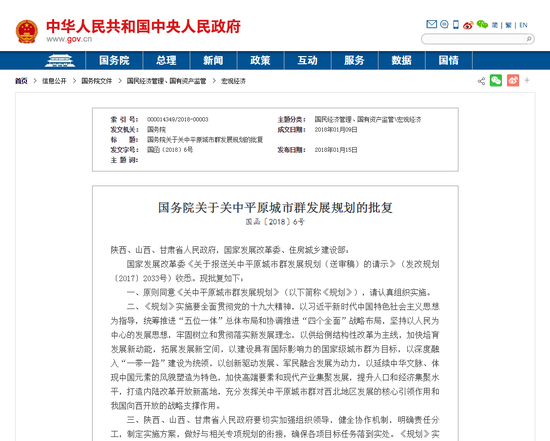Open 国务院文件 breadcrumb link
Image resolution: width=550 pixels, height=441 pixels.
pyautogui.click(x=96, y=81)
